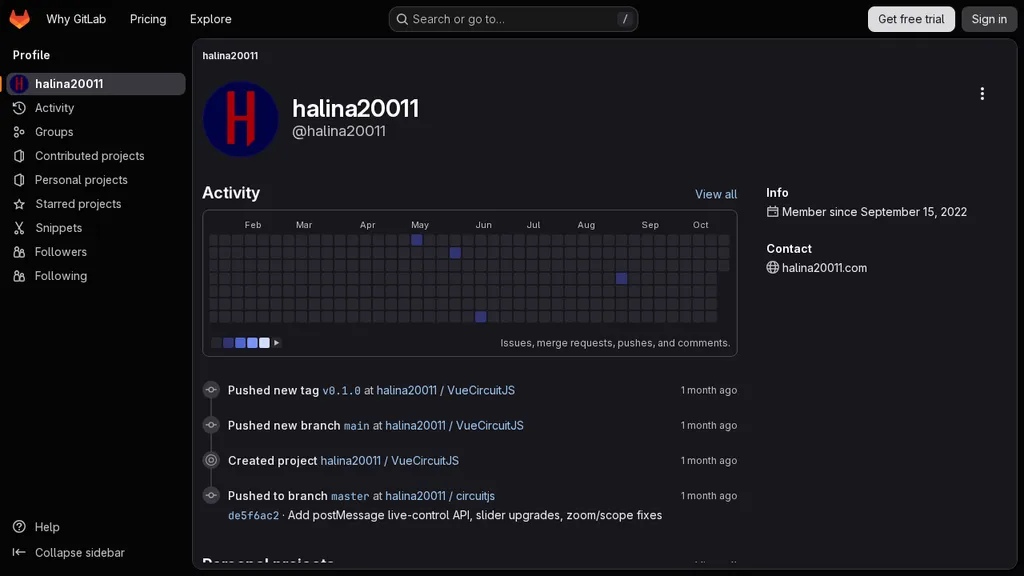The width and height of the screenshot is (1024, 576).
Task: Open Personal projects in the sidebar
Action: click(96, 180)
